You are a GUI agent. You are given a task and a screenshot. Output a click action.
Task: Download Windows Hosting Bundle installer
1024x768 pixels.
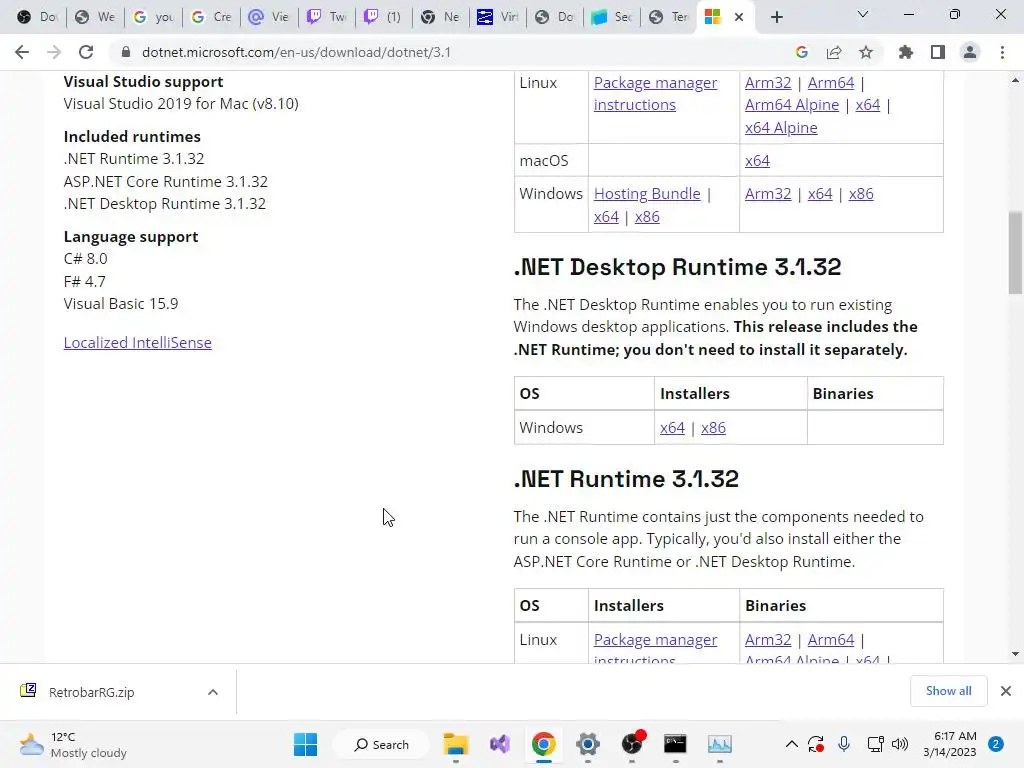(647, 194)
